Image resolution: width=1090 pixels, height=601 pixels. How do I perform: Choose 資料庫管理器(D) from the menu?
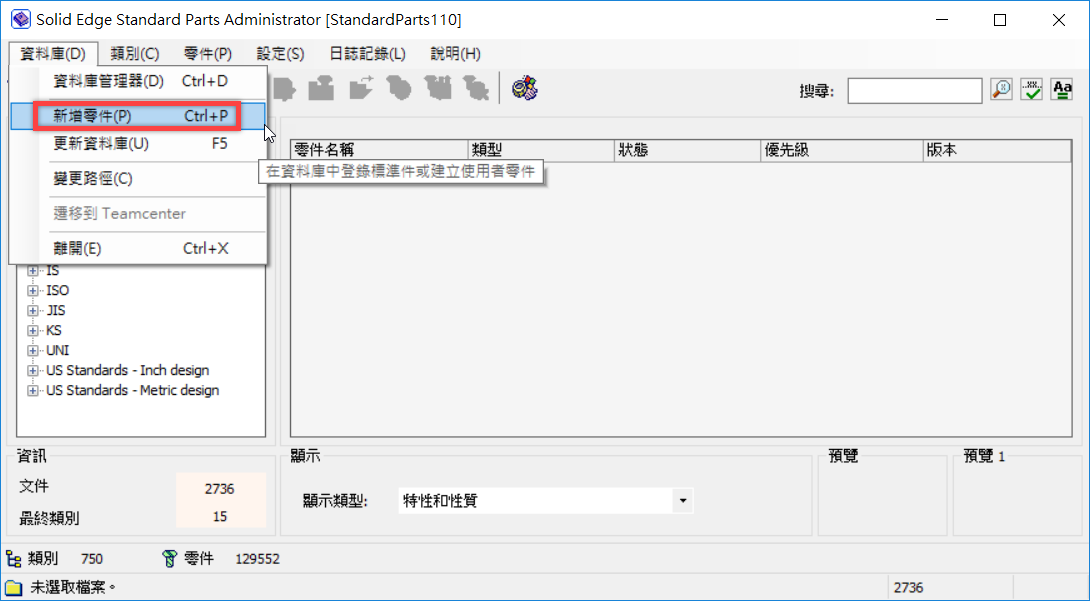[x=138, y=81]
